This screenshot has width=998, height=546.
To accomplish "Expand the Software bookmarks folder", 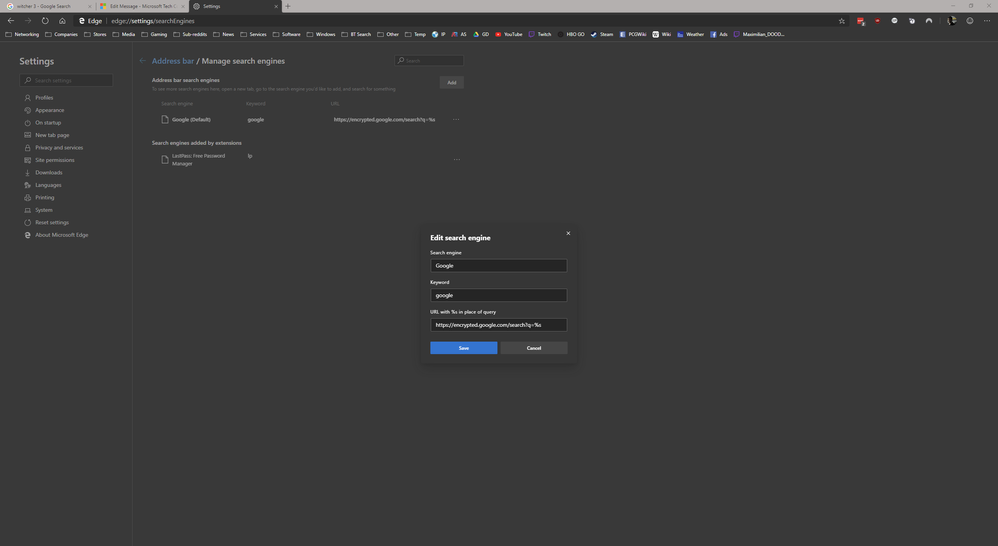I will pyautogui.click(x=286, y=34).
